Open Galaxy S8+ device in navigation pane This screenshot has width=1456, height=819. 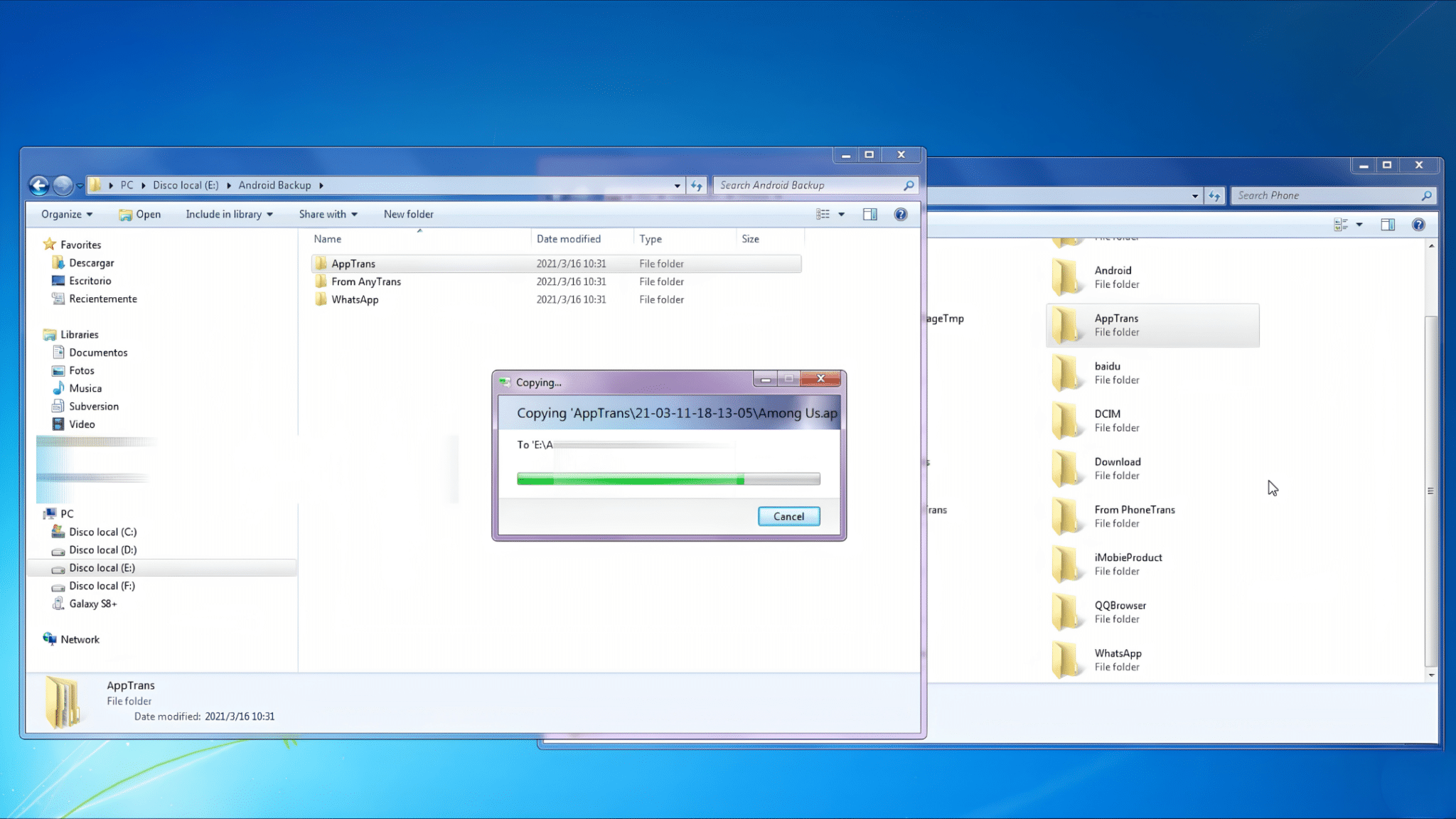coord(92,604)
